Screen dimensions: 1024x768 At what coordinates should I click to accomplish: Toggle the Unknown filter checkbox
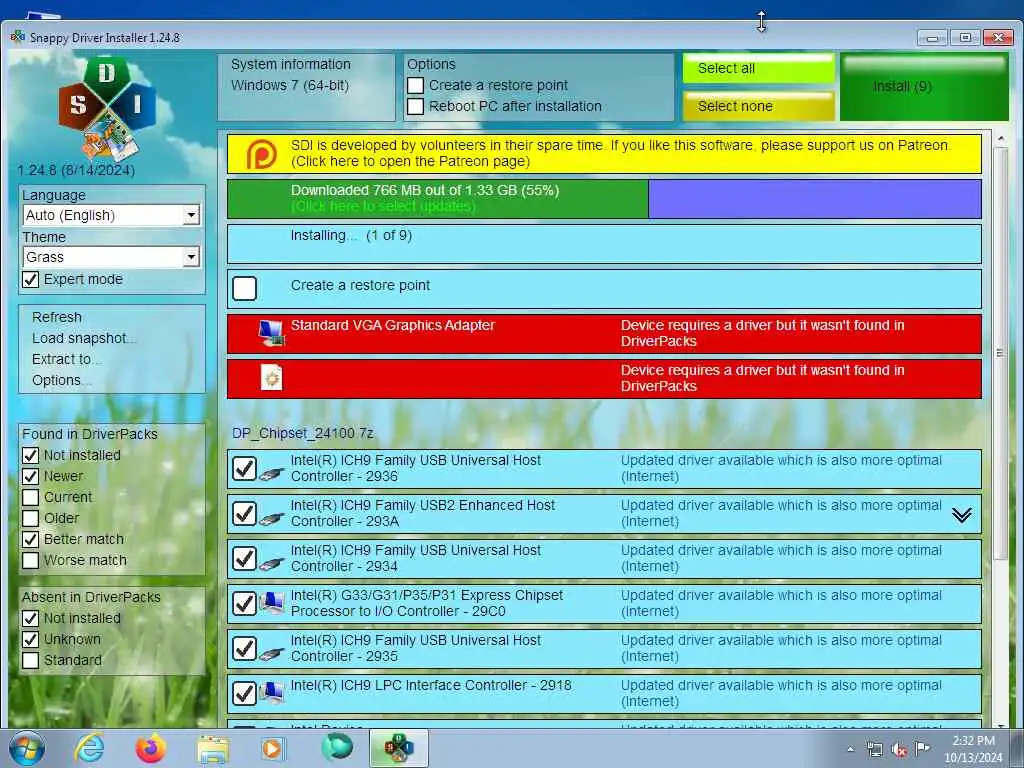pyautogui.click(x=31, y=639)
